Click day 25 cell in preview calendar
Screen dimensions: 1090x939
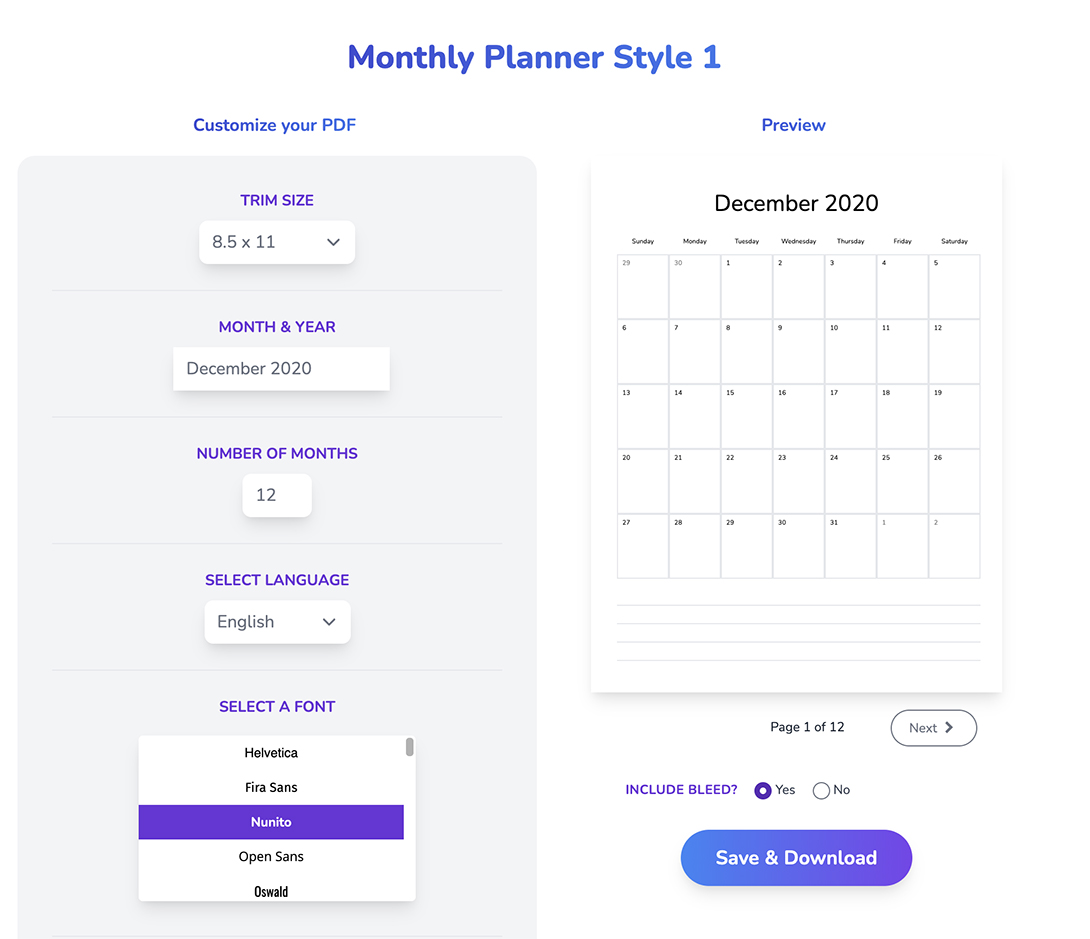902,481
